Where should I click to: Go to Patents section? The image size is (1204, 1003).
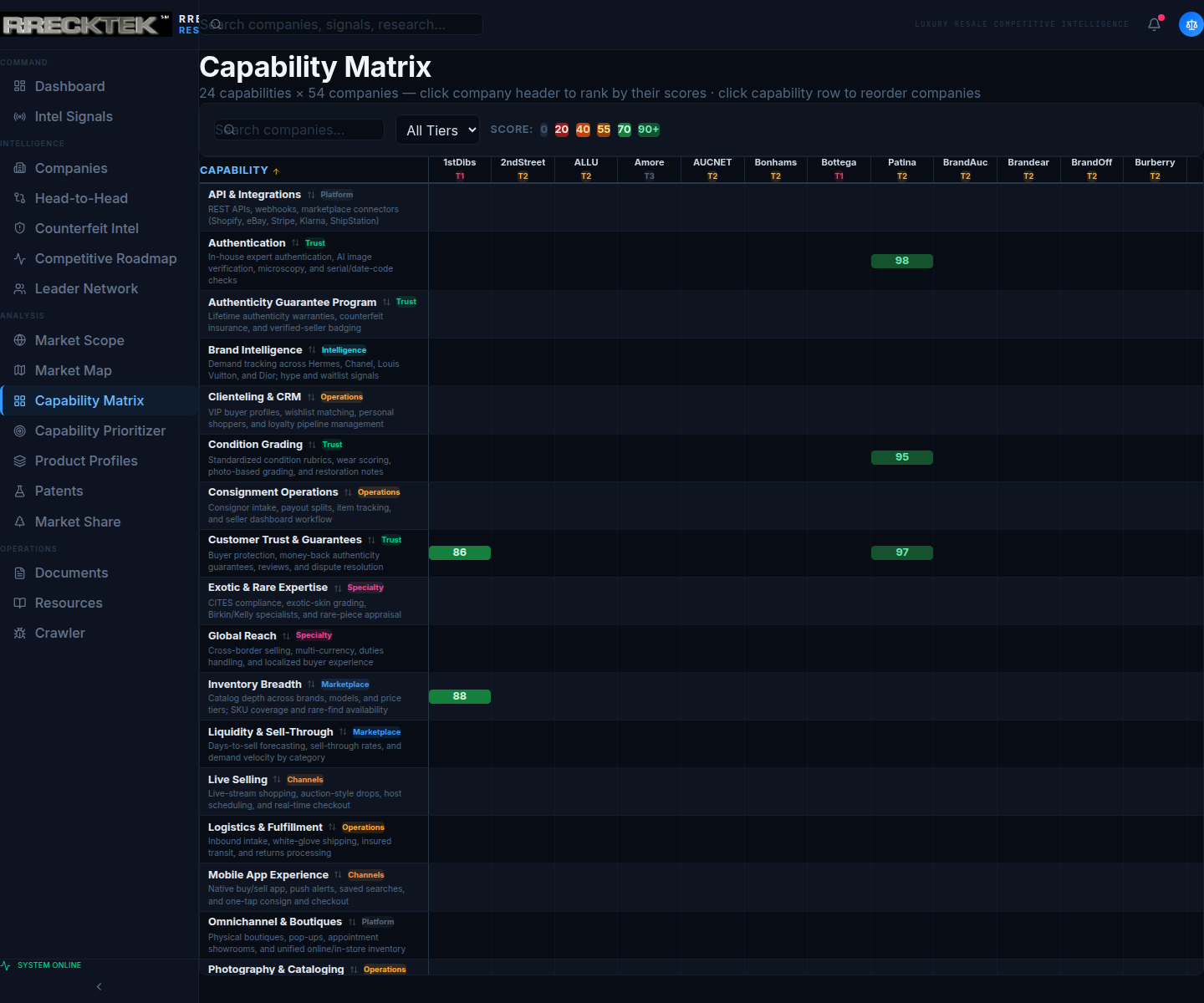(99, 491)
